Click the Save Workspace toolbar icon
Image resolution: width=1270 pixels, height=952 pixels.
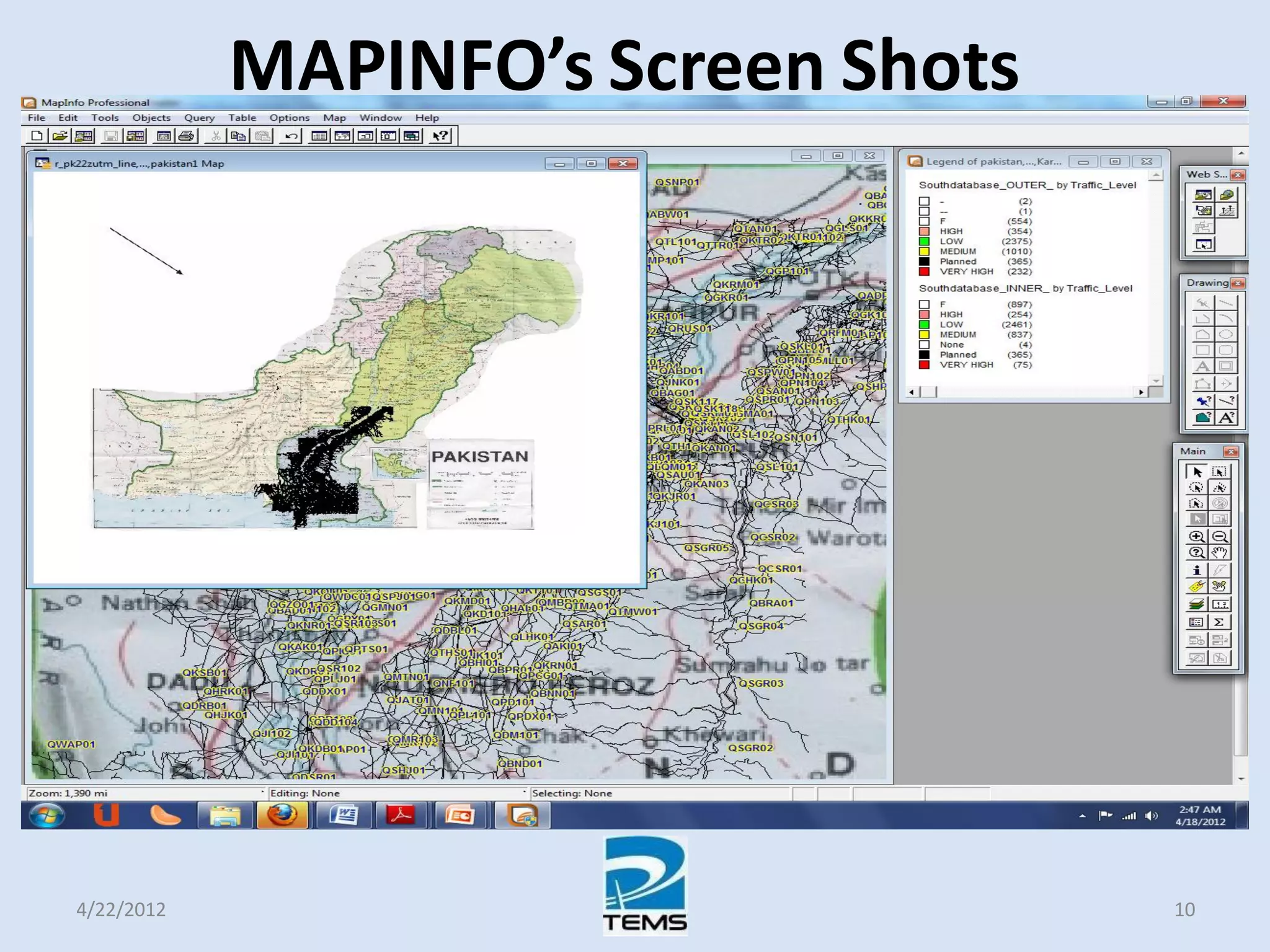tap(135, 136)
